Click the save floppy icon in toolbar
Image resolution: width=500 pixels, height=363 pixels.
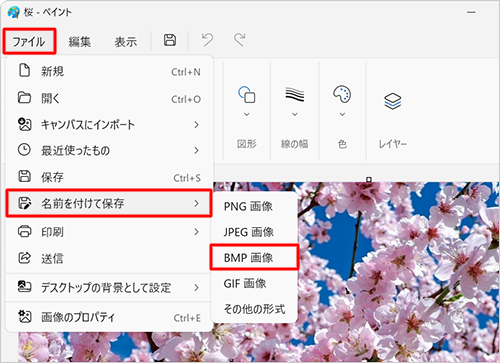point(170,40)
